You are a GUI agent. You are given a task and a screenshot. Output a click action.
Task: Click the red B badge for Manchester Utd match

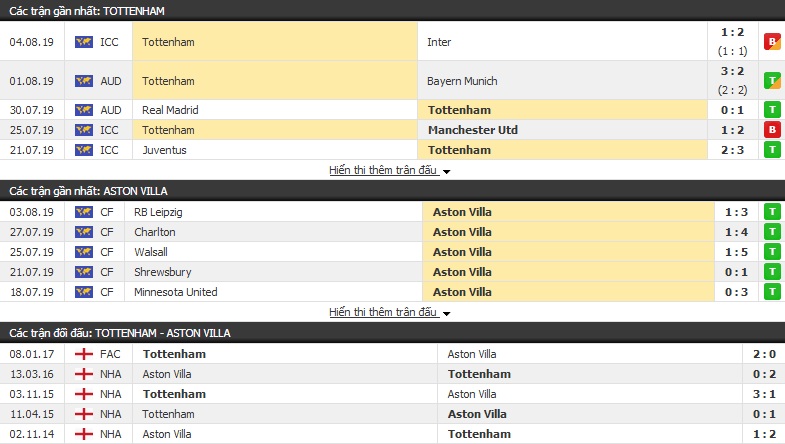pyautogui.click(x=772, y=130)
